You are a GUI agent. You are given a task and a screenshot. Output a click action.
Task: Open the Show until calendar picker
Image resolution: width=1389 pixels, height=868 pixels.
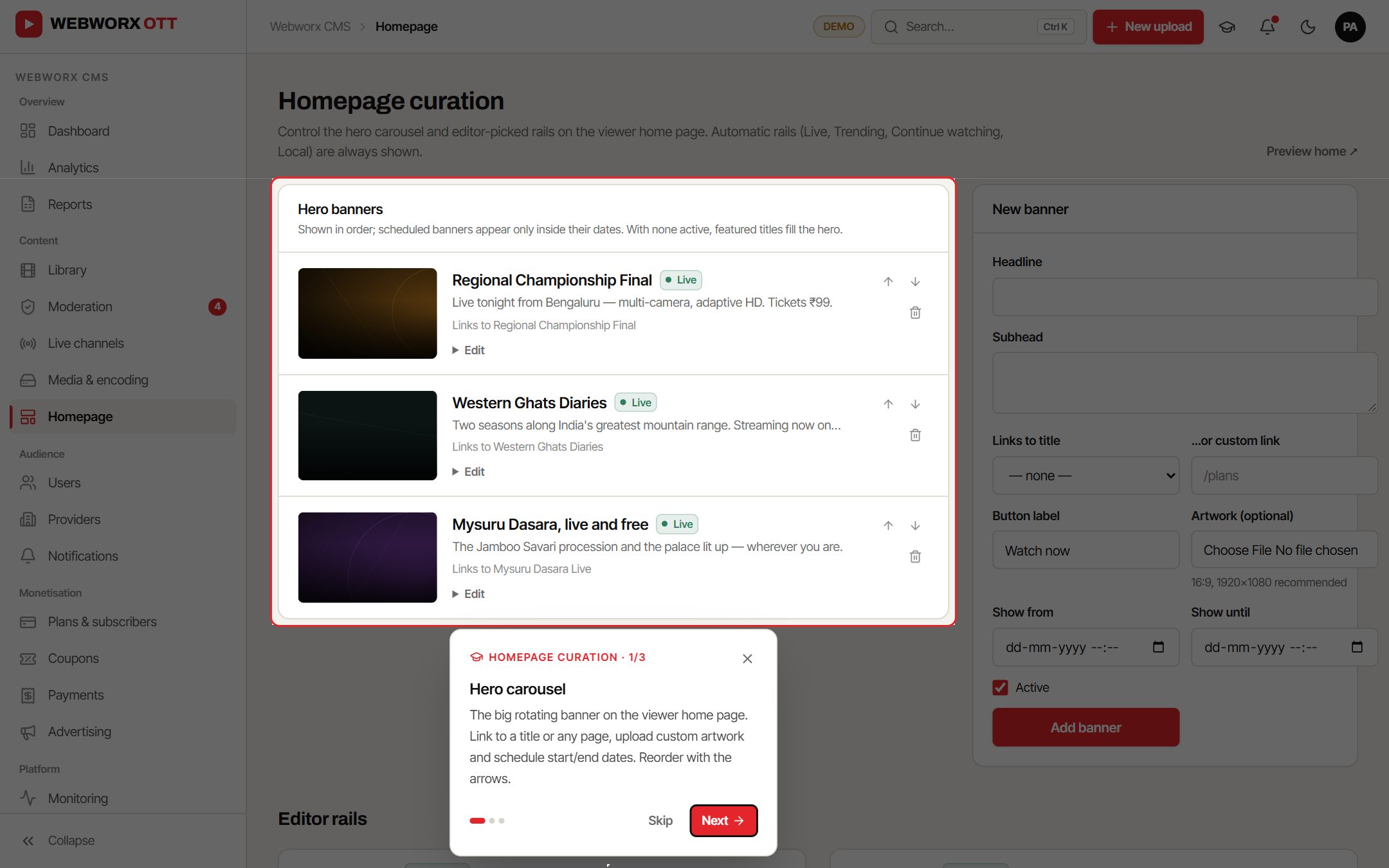[1357, 647]
